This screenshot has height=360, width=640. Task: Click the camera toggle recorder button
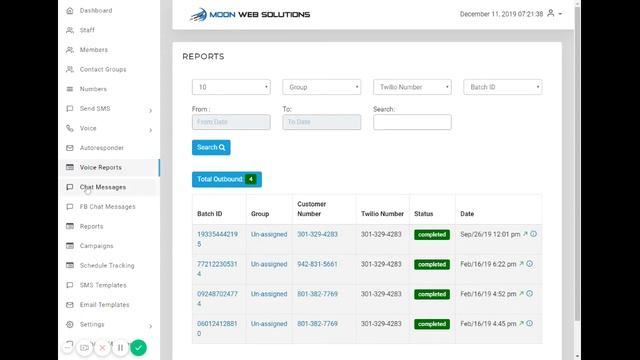point(84,348)
